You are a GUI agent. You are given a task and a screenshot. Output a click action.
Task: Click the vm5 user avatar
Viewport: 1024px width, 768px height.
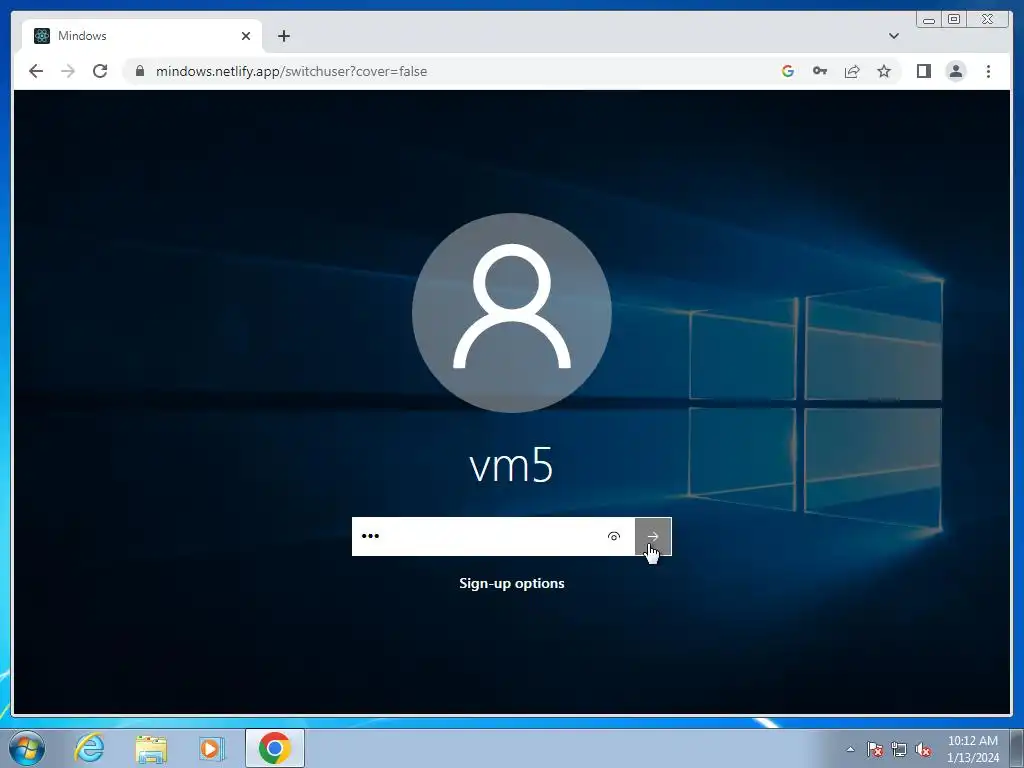511,312
